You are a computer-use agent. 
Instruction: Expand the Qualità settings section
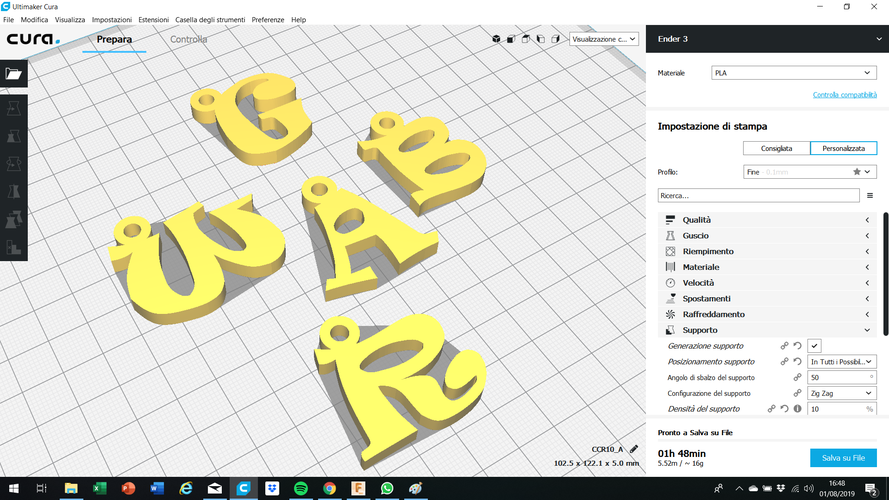coord(768,220)
